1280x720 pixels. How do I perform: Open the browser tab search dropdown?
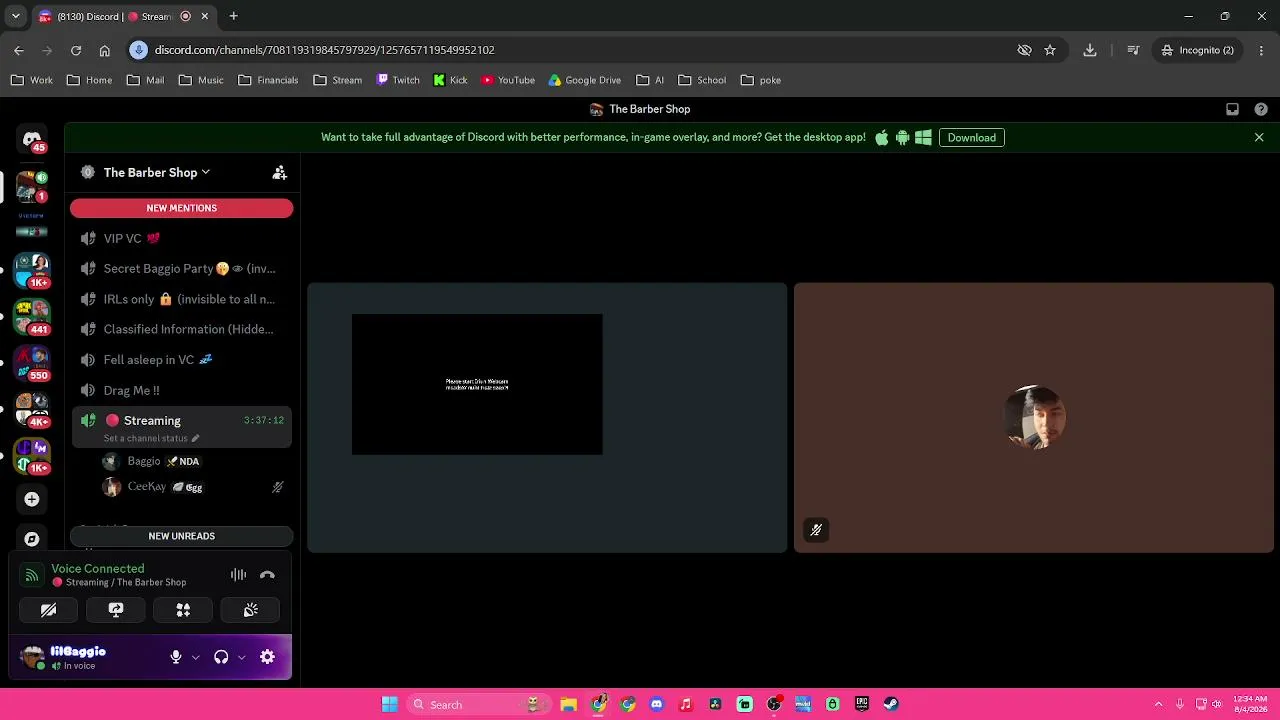pos(15,16)
